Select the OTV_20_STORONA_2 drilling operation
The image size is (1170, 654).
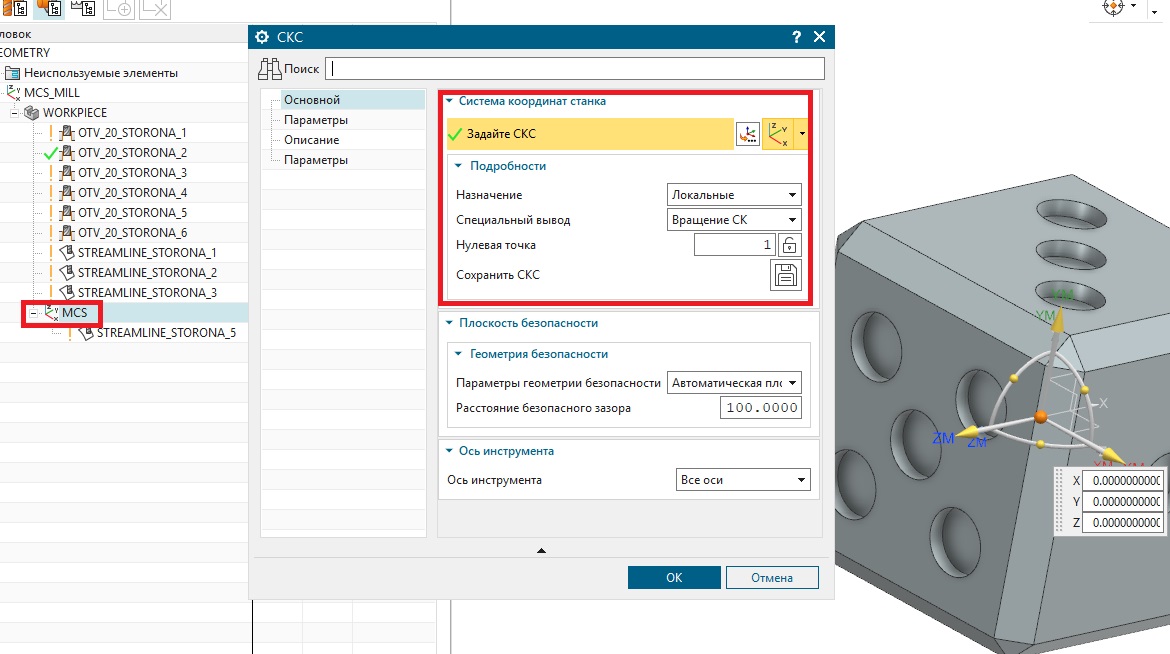click(132, 153)
